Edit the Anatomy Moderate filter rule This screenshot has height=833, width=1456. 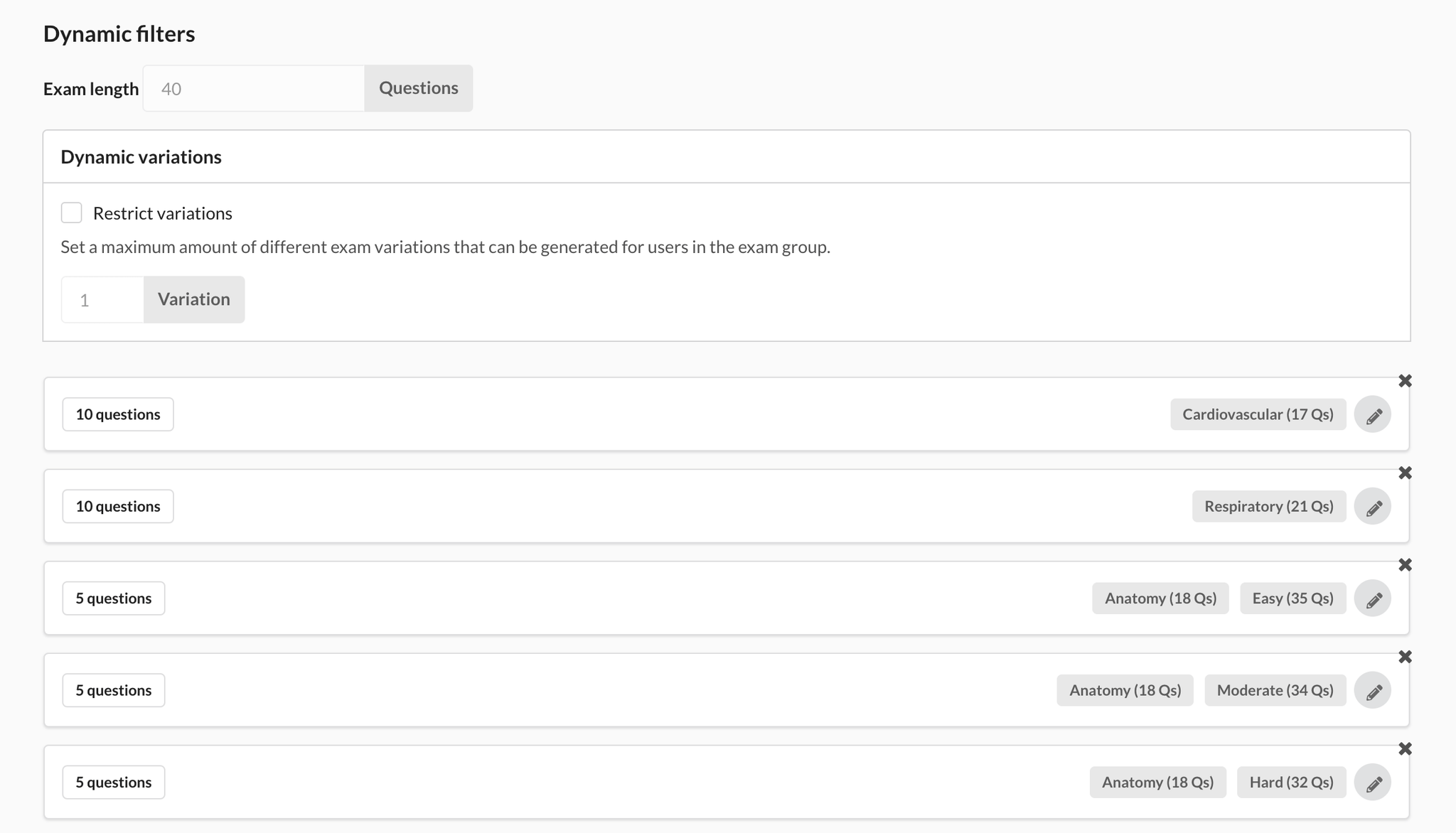click(1373, 689)
